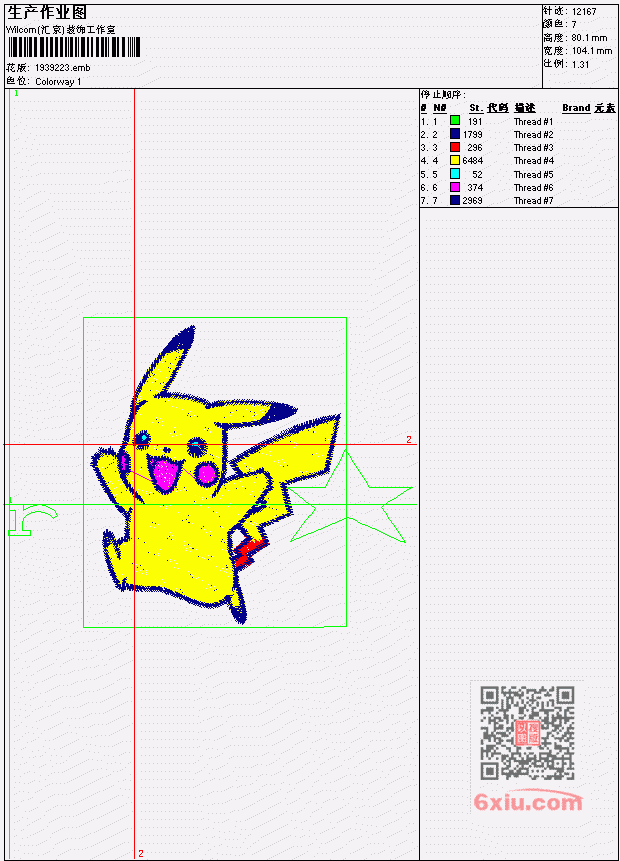The width and height of the screenshot is (620, 861).
Task: Click the navy swatch for Thread #2
Action: [x=455, y=133]
